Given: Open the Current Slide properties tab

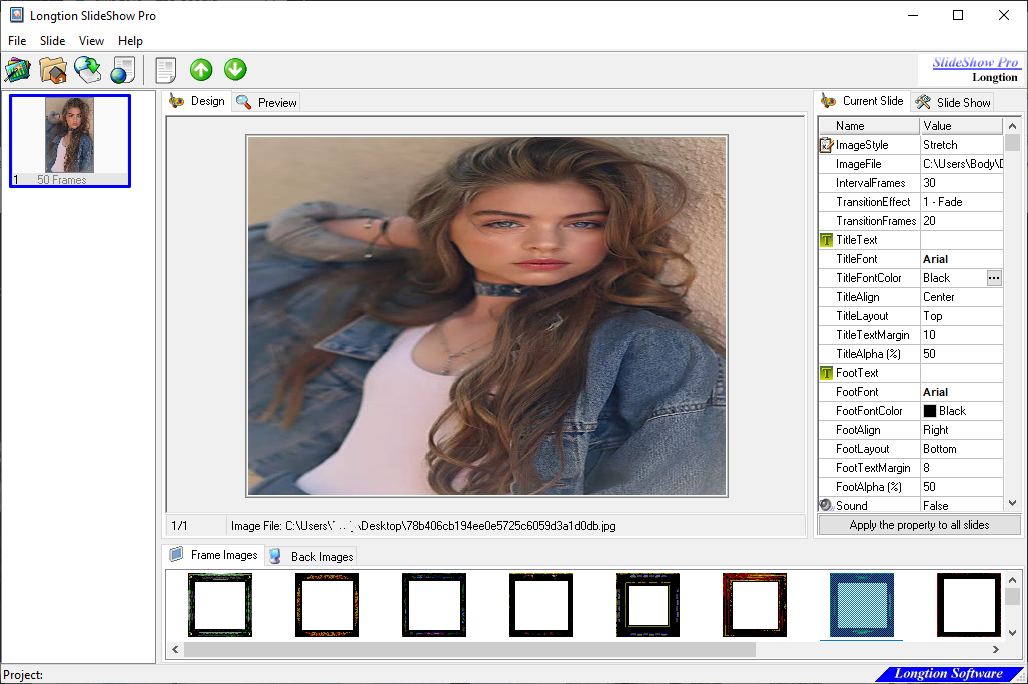Looking at the screenshot, I should click(863, 101).
